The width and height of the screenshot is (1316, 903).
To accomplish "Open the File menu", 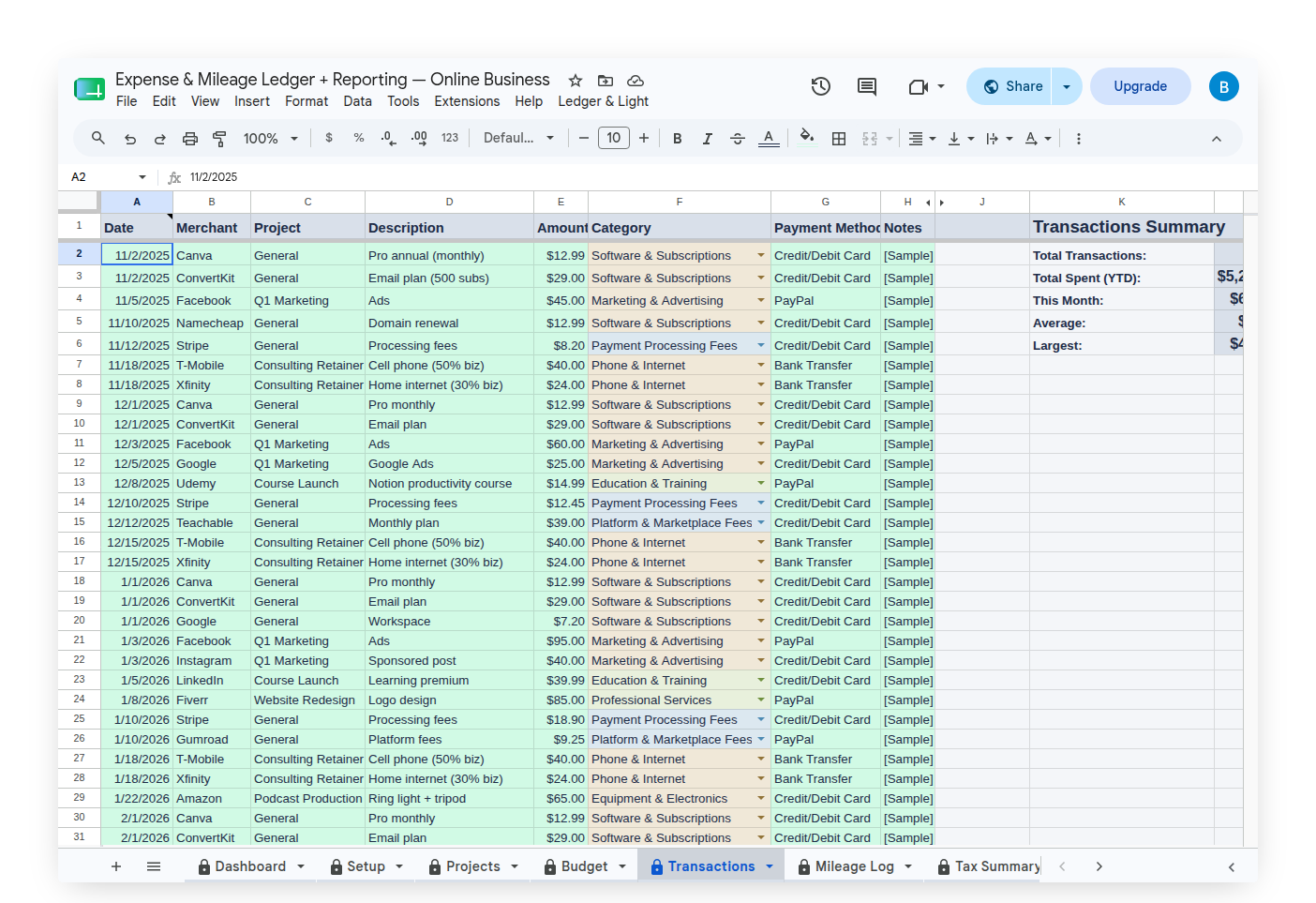I will click(127, 101).
